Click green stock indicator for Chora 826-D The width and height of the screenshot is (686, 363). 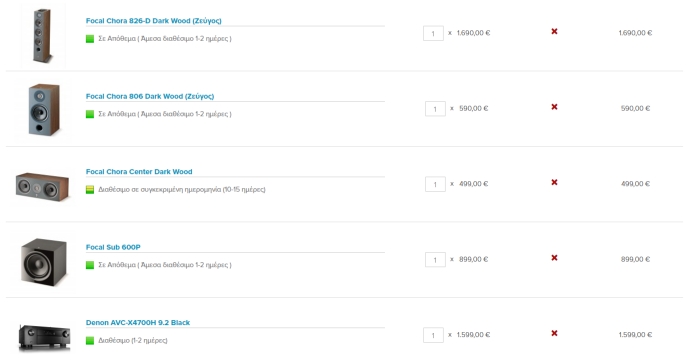click(x=90, y=39)
